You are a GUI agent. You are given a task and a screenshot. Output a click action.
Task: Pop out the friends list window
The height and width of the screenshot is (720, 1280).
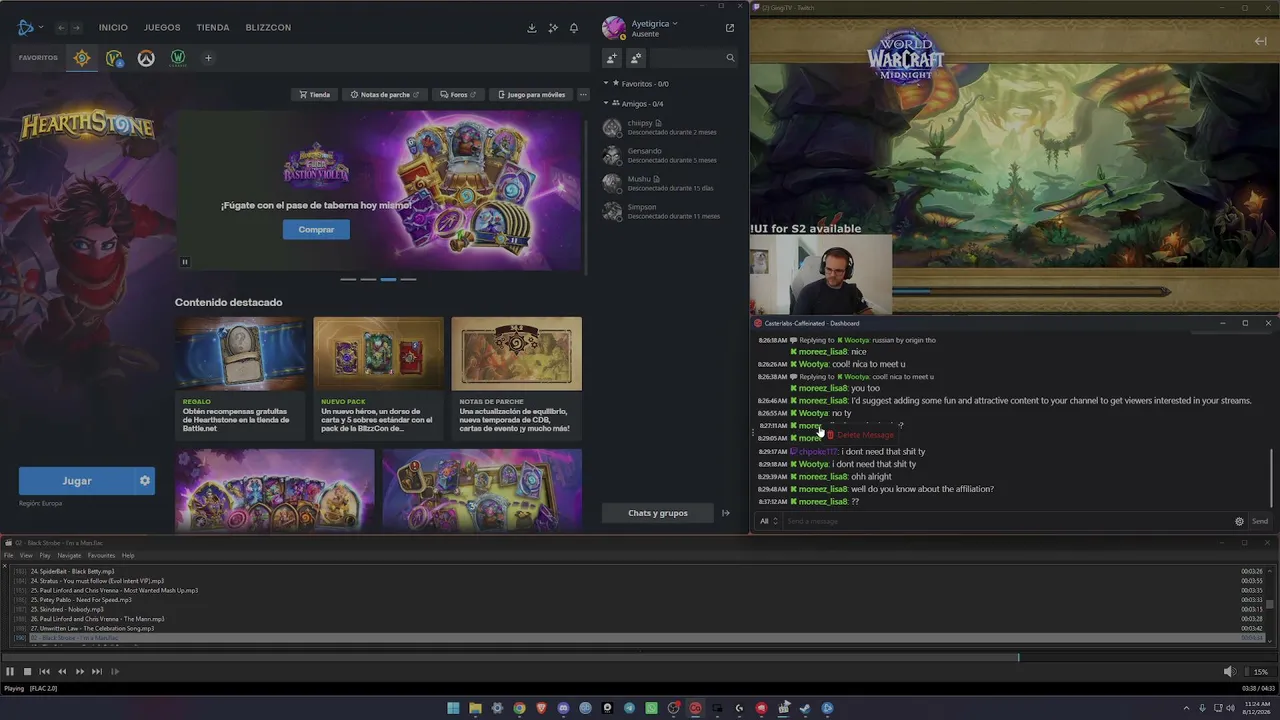click(x=730, y=28)
